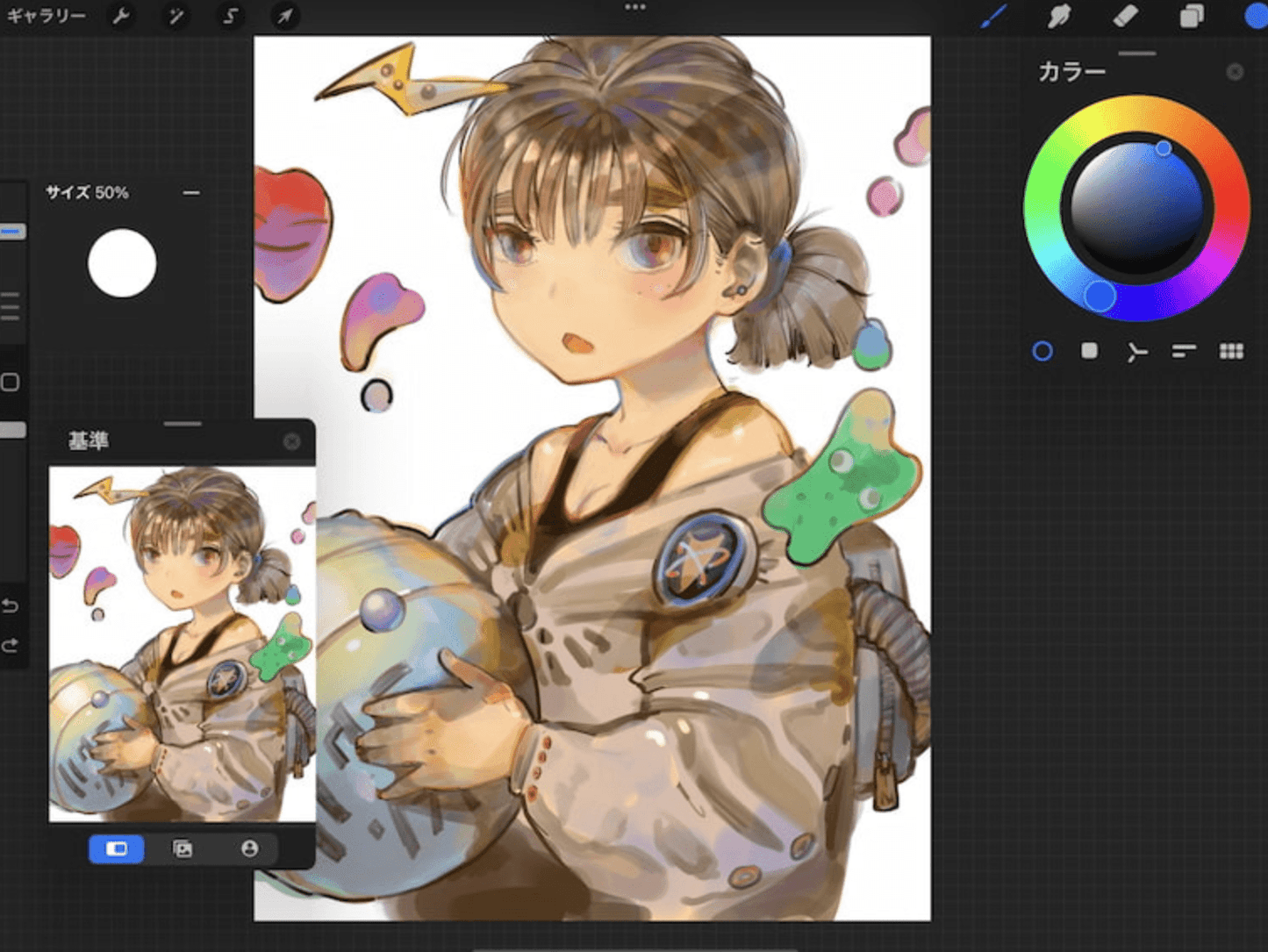
Task: Close the カラー color panel
Action: pyautogui.click(x=1235, y=72)
